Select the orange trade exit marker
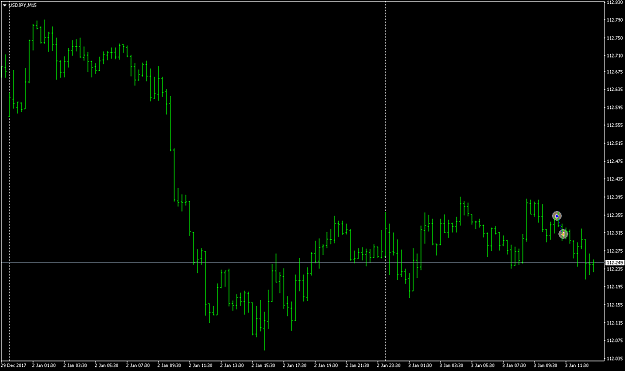Viewport: 625px width, 371px height. 563,234
